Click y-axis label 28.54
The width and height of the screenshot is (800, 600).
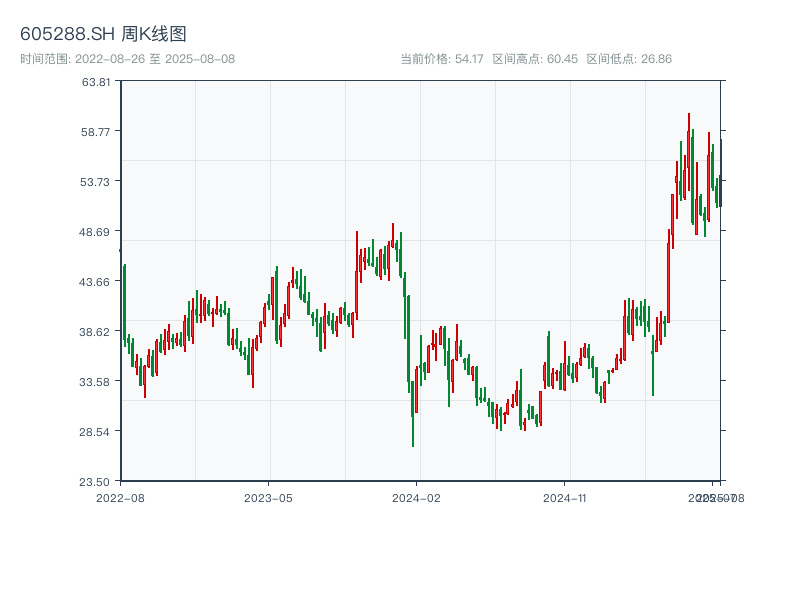click(x=94, y=432)
